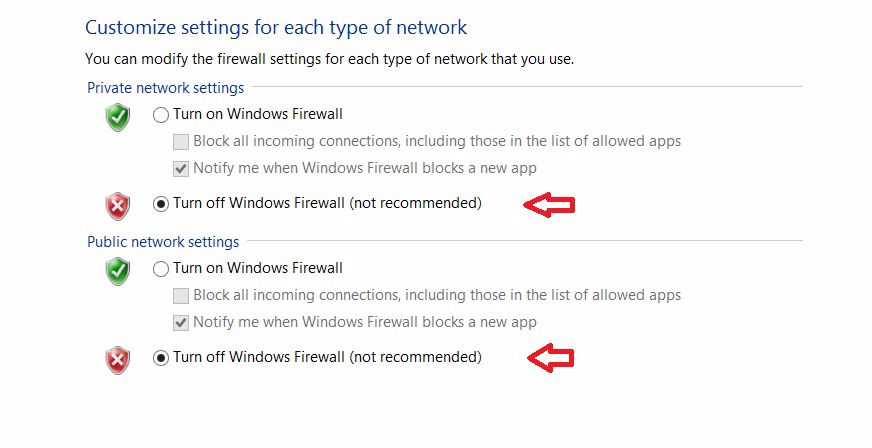Click the red shield under Private network settings
872x448 pixels.
click(x=118, y=206)
